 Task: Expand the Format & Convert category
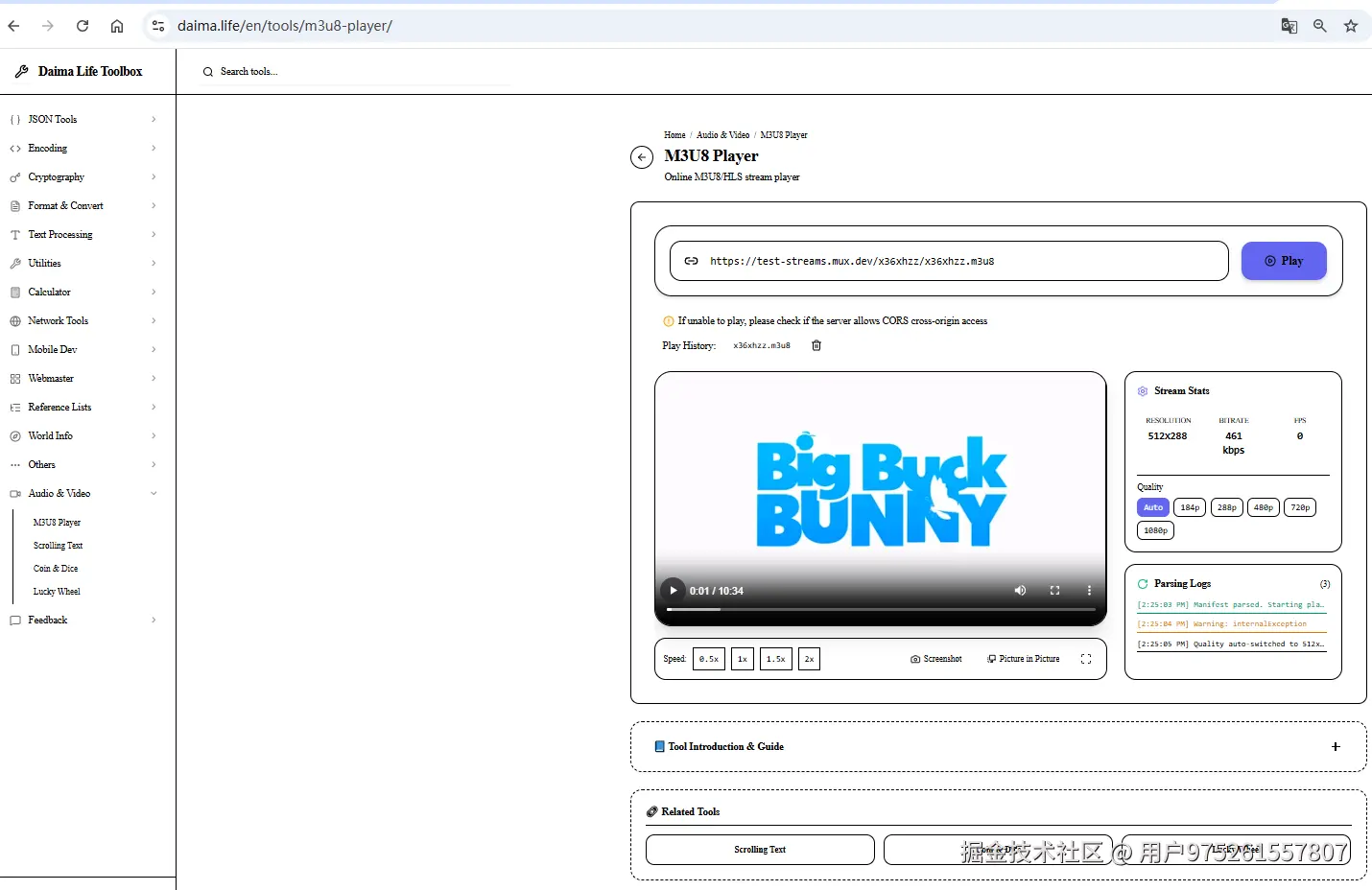tap(83, 206)
